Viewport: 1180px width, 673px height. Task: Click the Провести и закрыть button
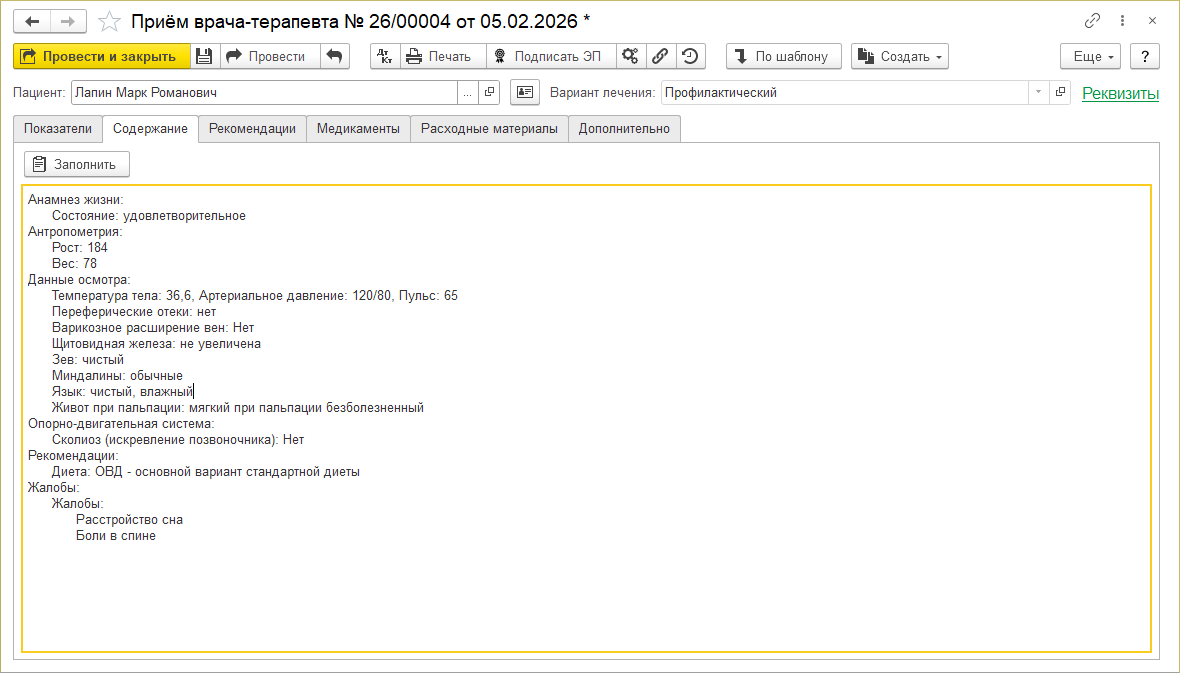point(101,56)
